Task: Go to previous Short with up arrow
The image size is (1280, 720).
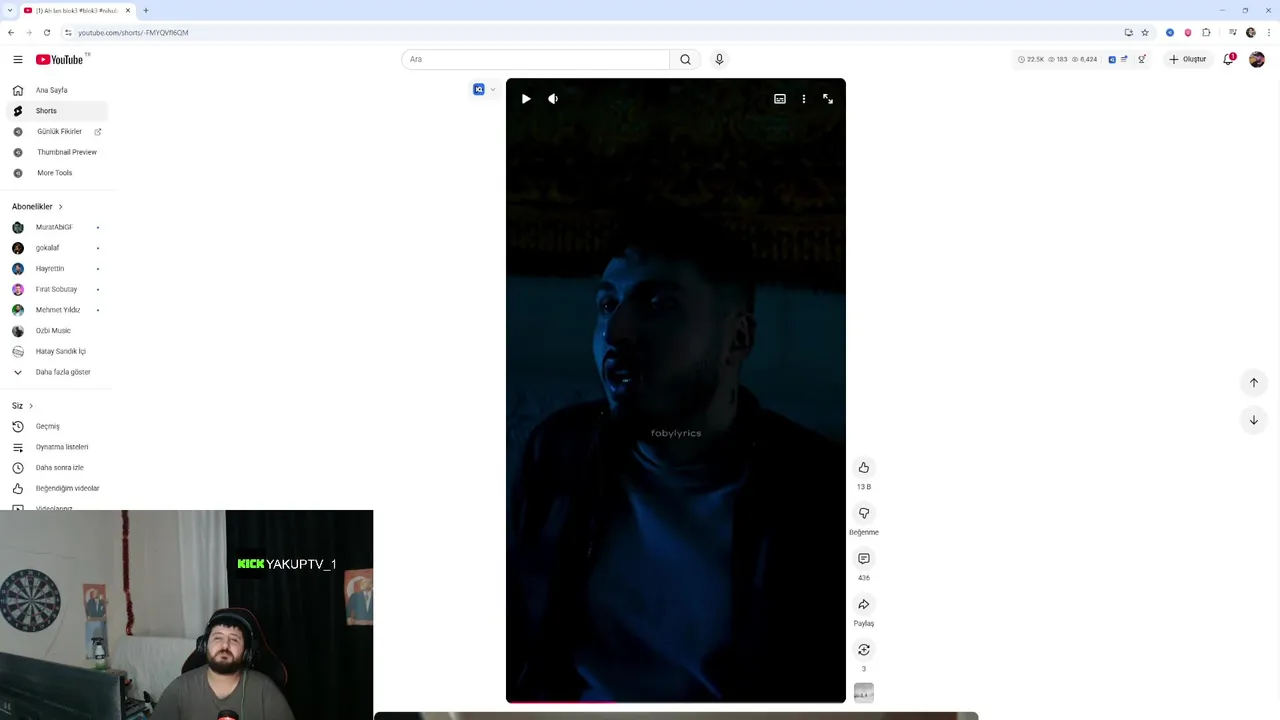Action: [1254, 383]
